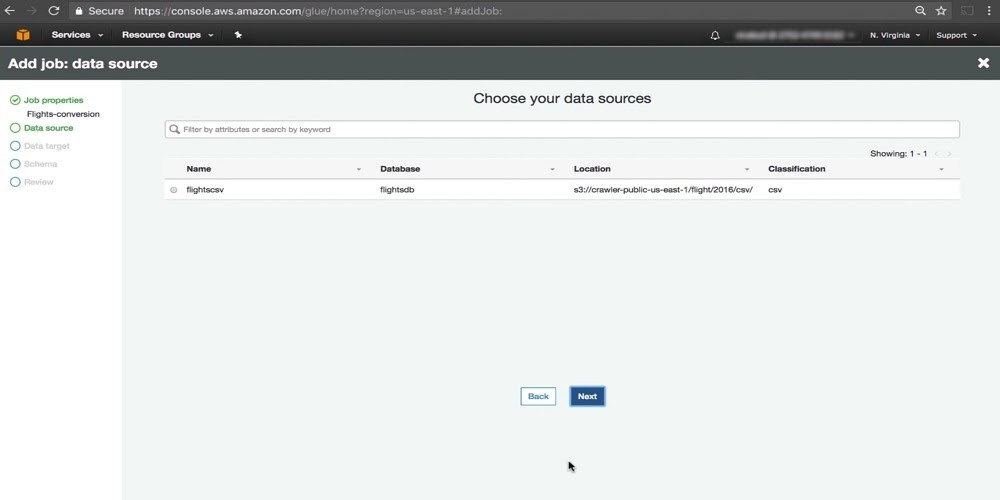Select the flightscsv radio button

tap(174, 190)
